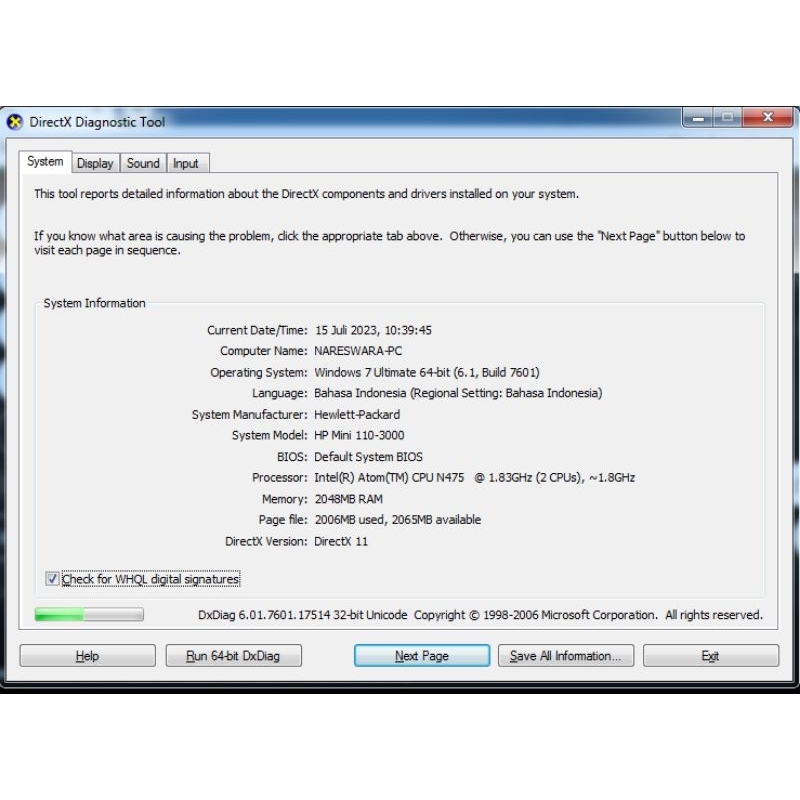The width and height of the screenshot is (800, 800).
Task: Open the Input tab
Action: pos(186,163)
